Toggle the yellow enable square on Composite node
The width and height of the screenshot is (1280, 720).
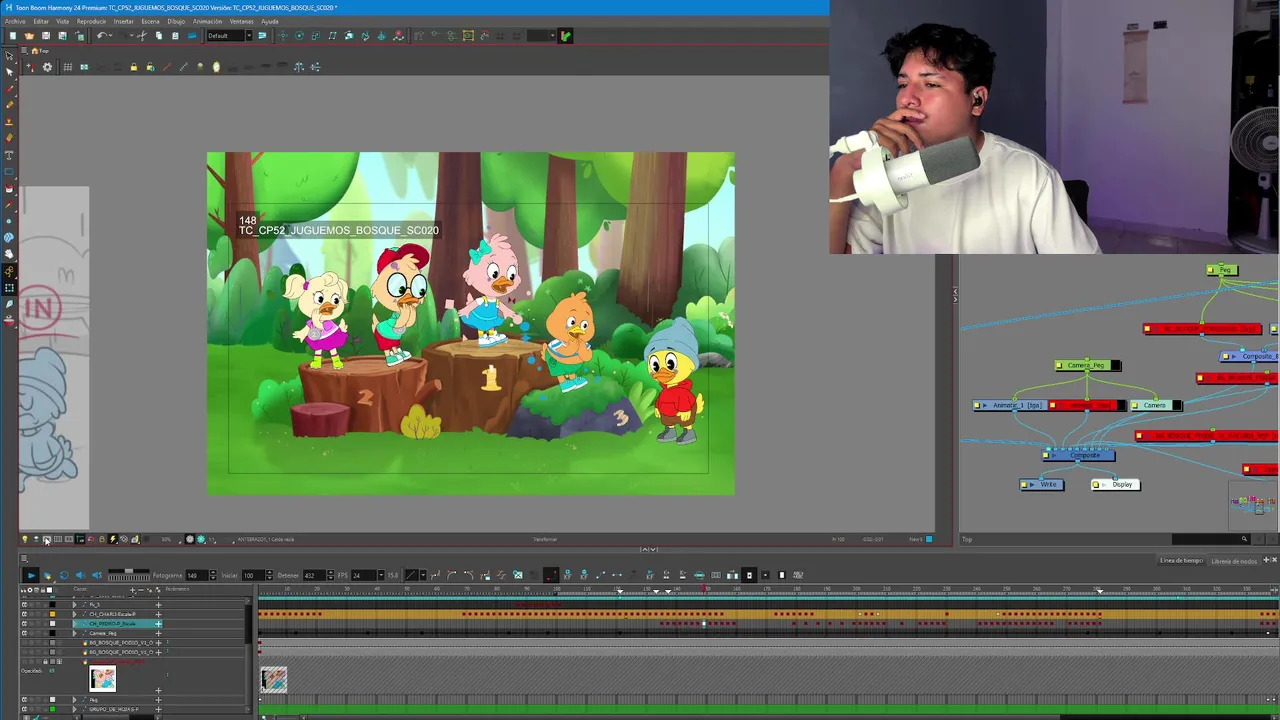pos(1046,455)
